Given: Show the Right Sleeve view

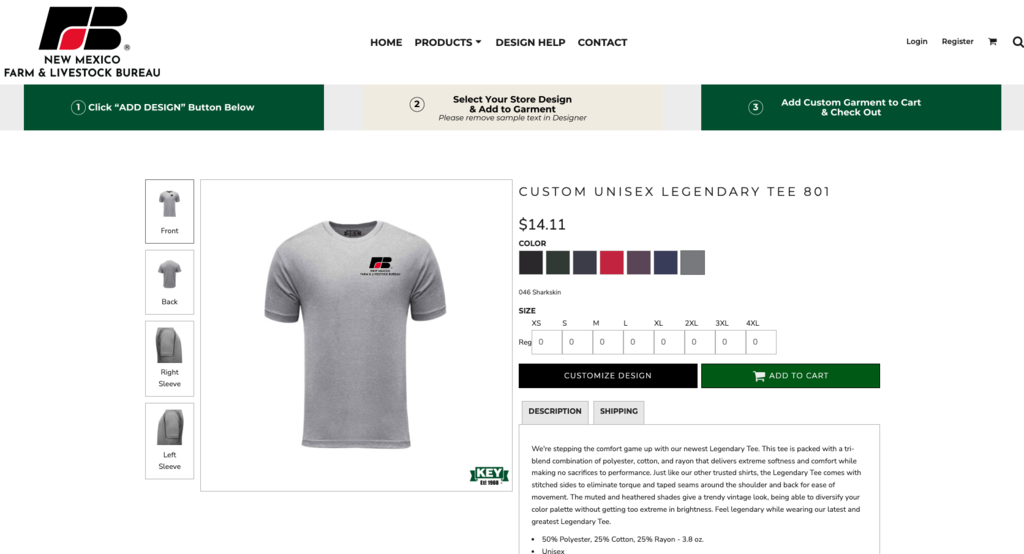Looking at the screenshot, I should [169, 358].
